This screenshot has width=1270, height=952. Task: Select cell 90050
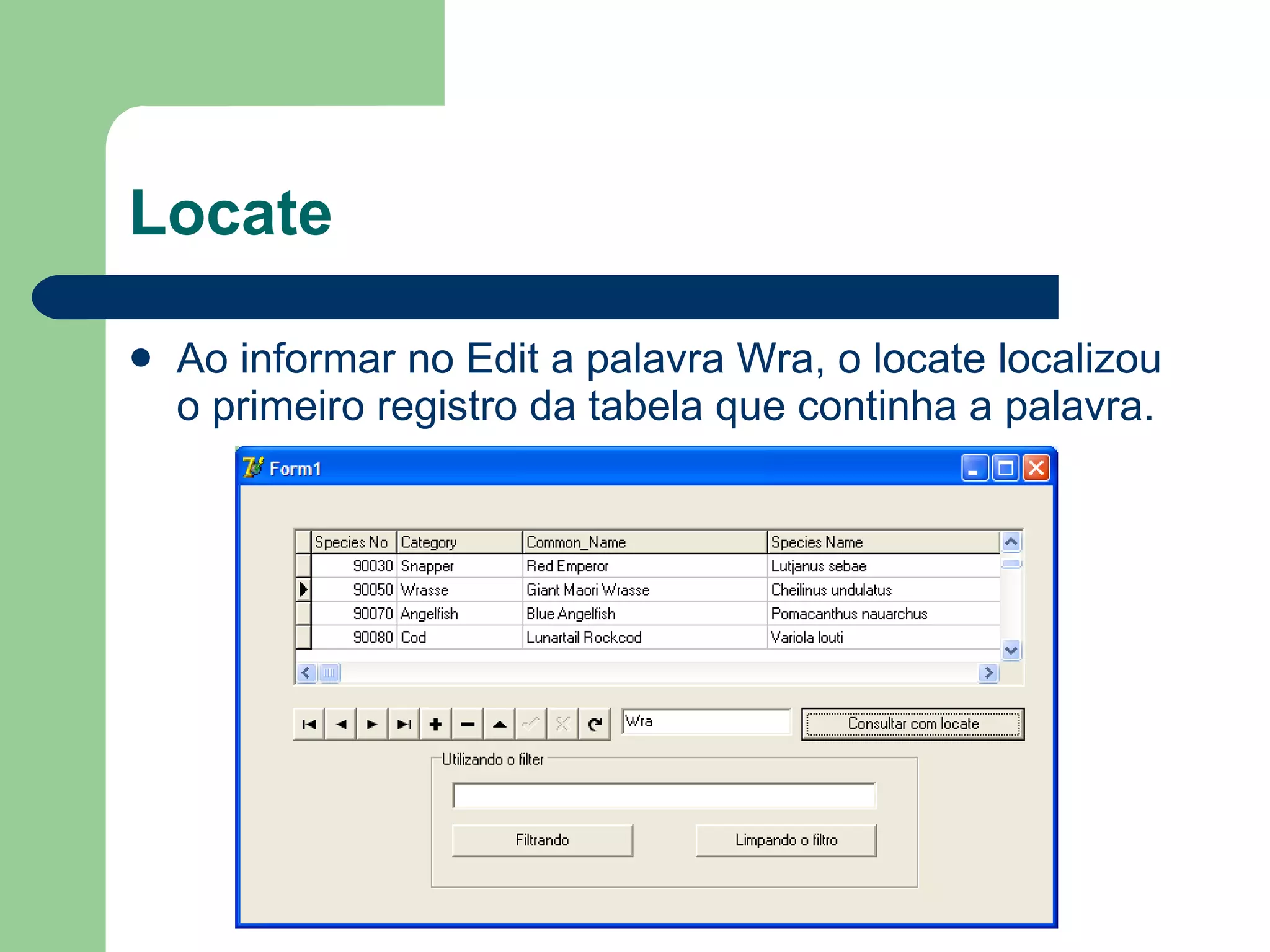click(353, 589)
